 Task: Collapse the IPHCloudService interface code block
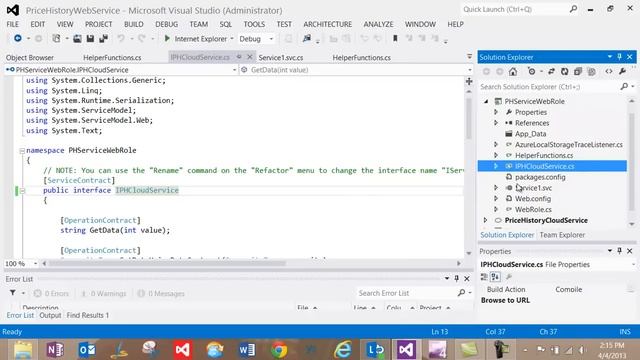tap(22, 191)
